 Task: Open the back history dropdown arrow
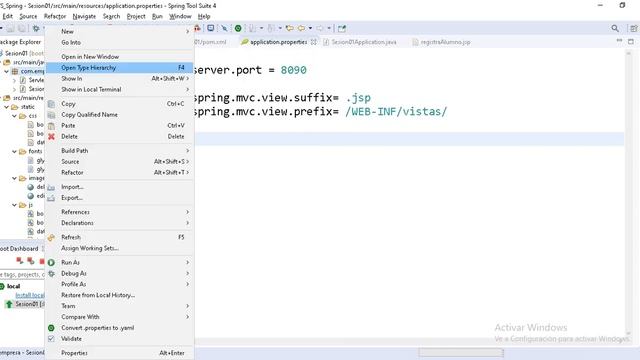coord(310,28)
